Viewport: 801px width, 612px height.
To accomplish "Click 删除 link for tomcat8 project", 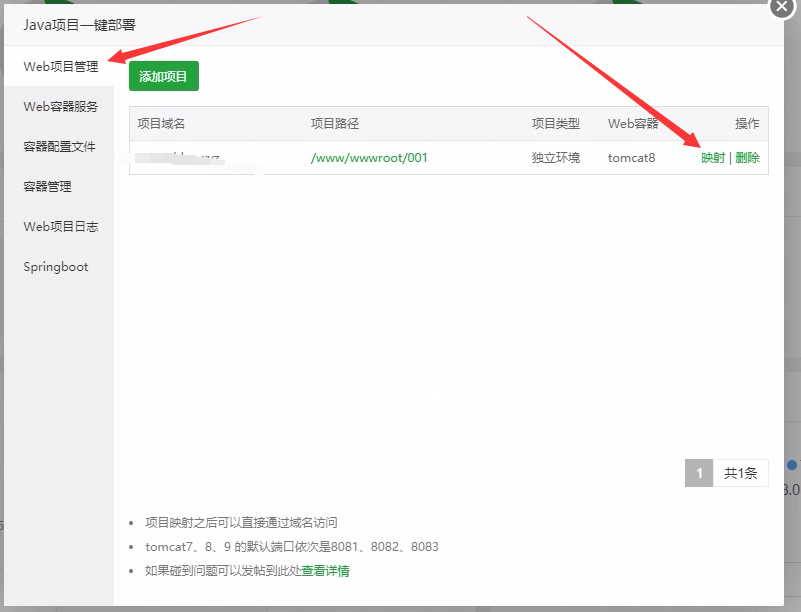I will (747, 158).
